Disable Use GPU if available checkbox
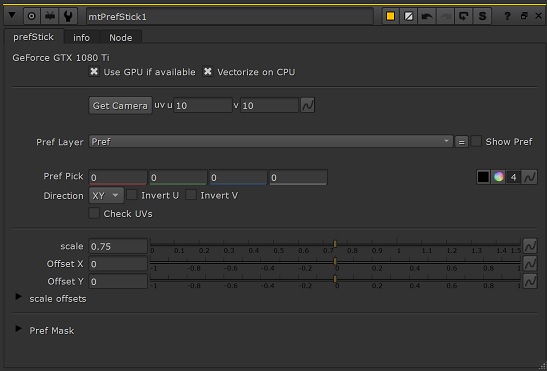The width and height of the screenshot is (547, 371). click(94, 72)
